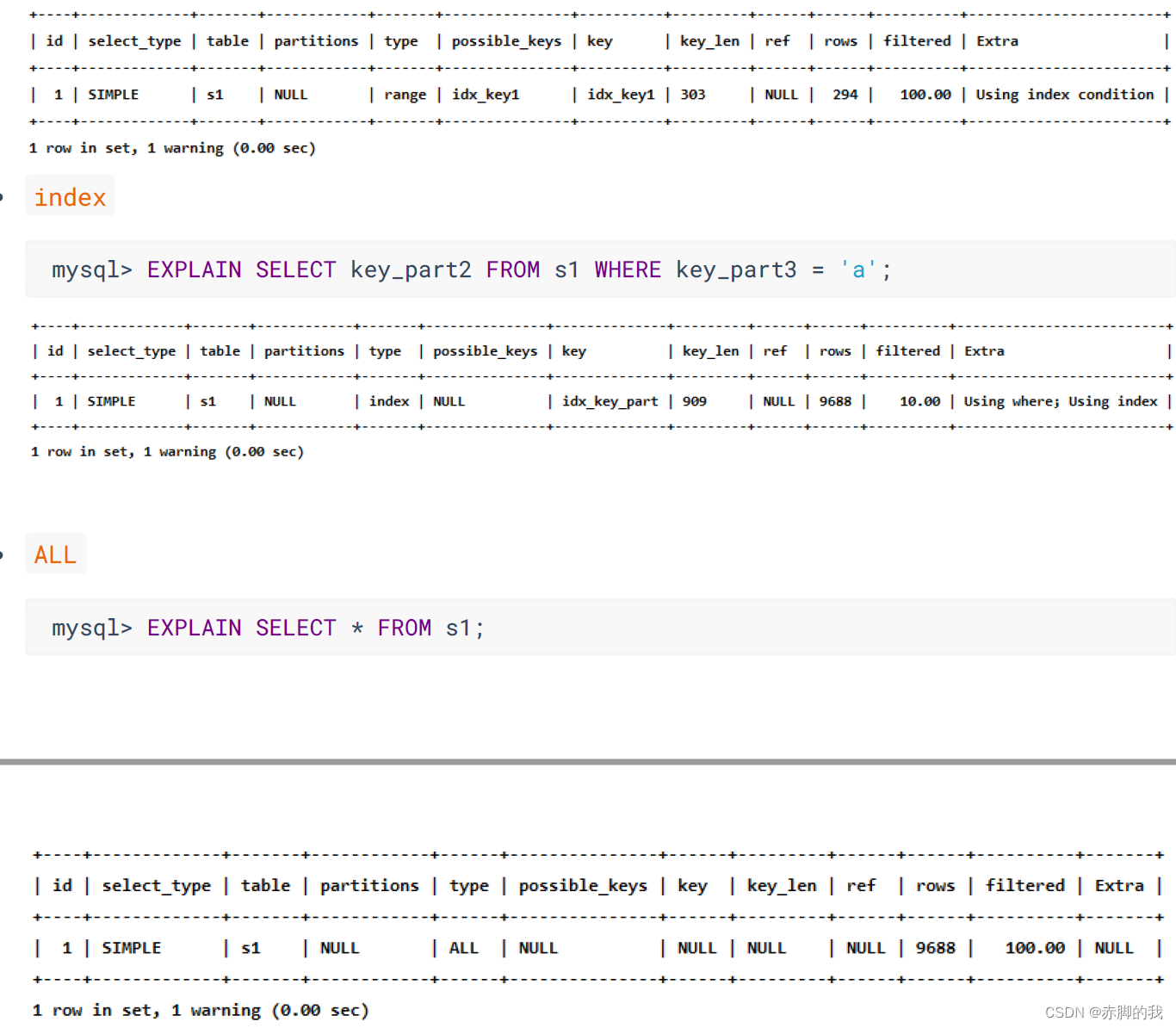
Task: Click 'idx_key1' under possible_keys column
Action: (486, 95)
